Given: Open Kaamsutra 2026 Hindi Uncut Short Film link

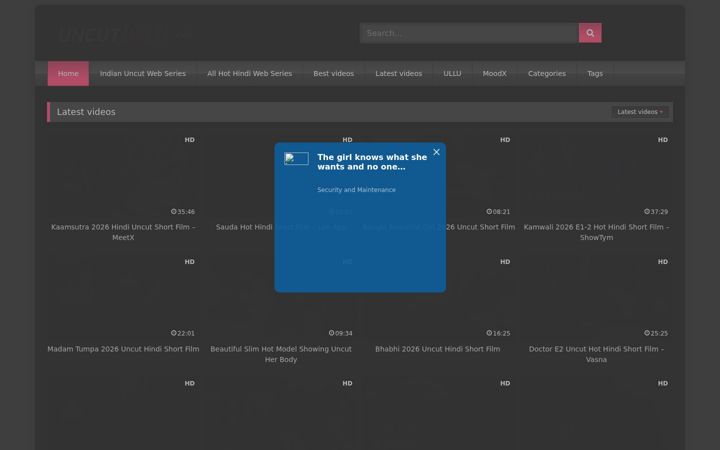Looking at the screenshot, I should tap(123, 232).
